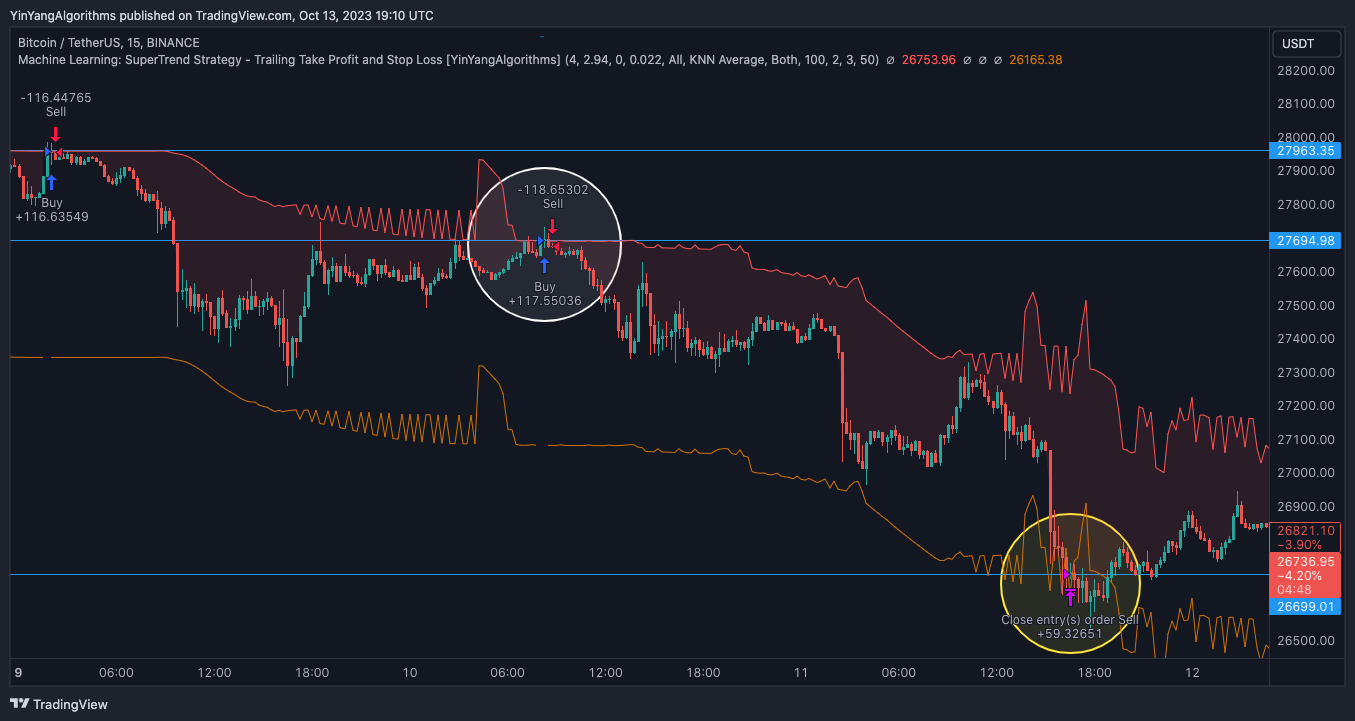Click the Buy +116.63549 trade label
This screenshot has width=1355, height=721.
(51, 209)
